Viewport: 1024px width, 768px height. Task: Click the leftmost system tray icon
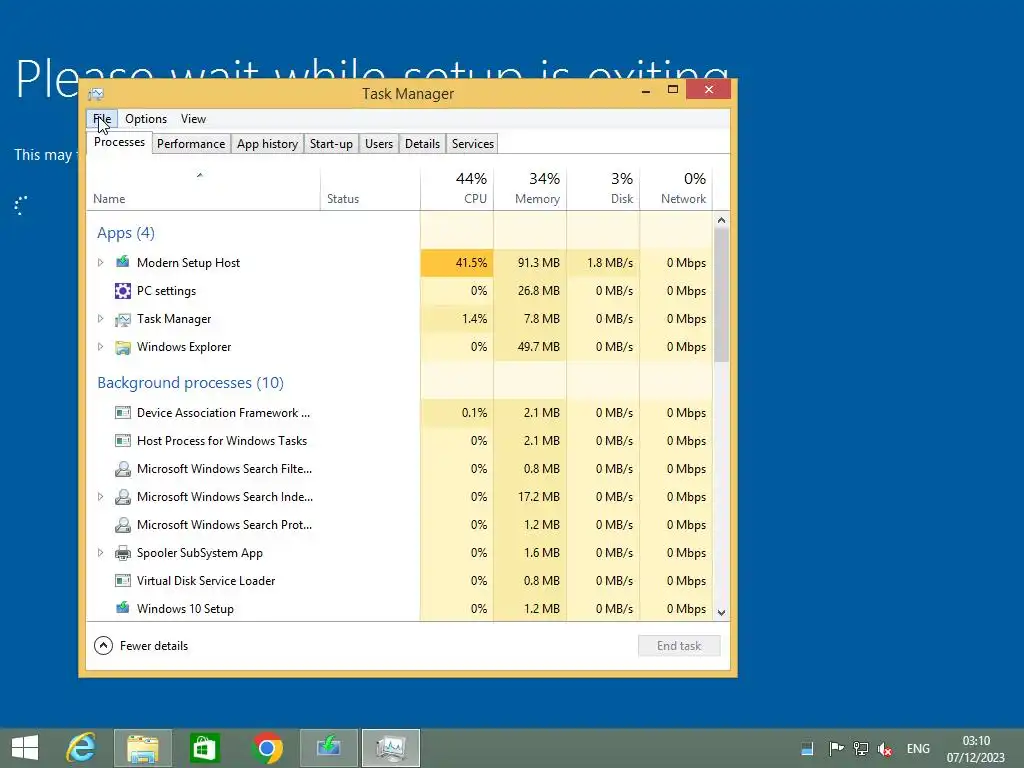pyautogui.click(x=807, y=748)
